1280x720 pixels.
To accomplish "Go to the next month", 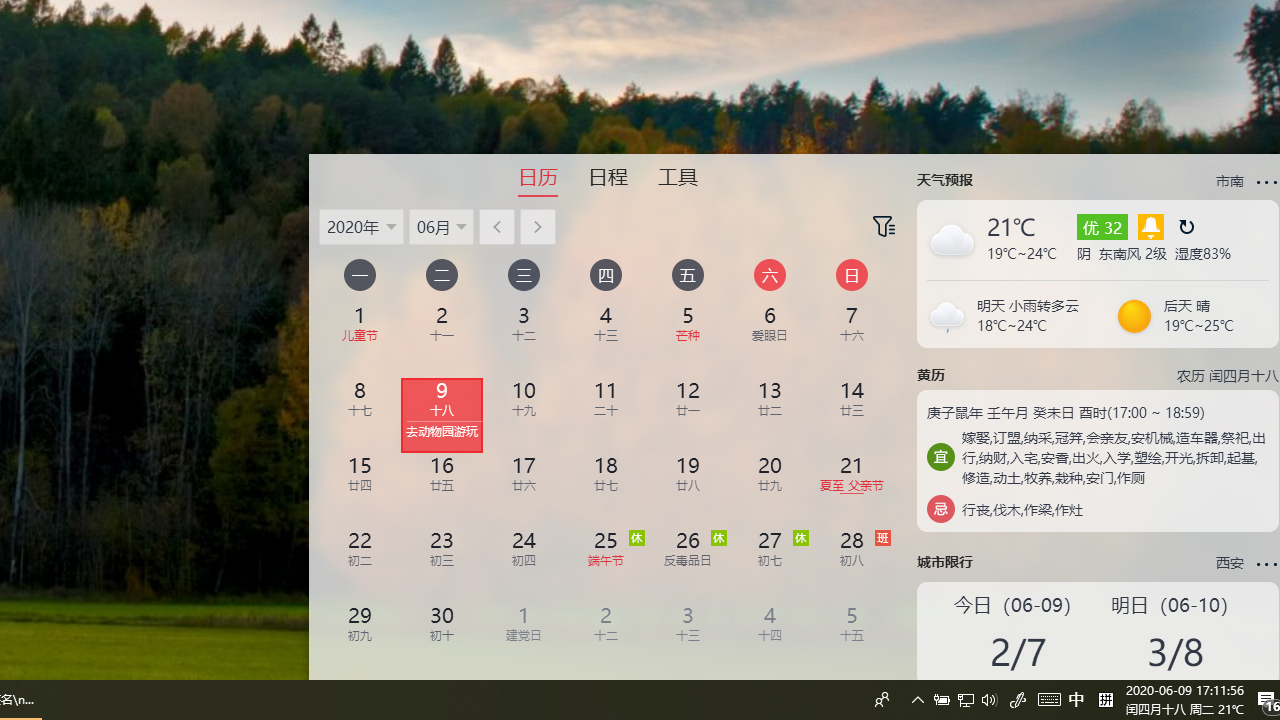I will point(538,227).
